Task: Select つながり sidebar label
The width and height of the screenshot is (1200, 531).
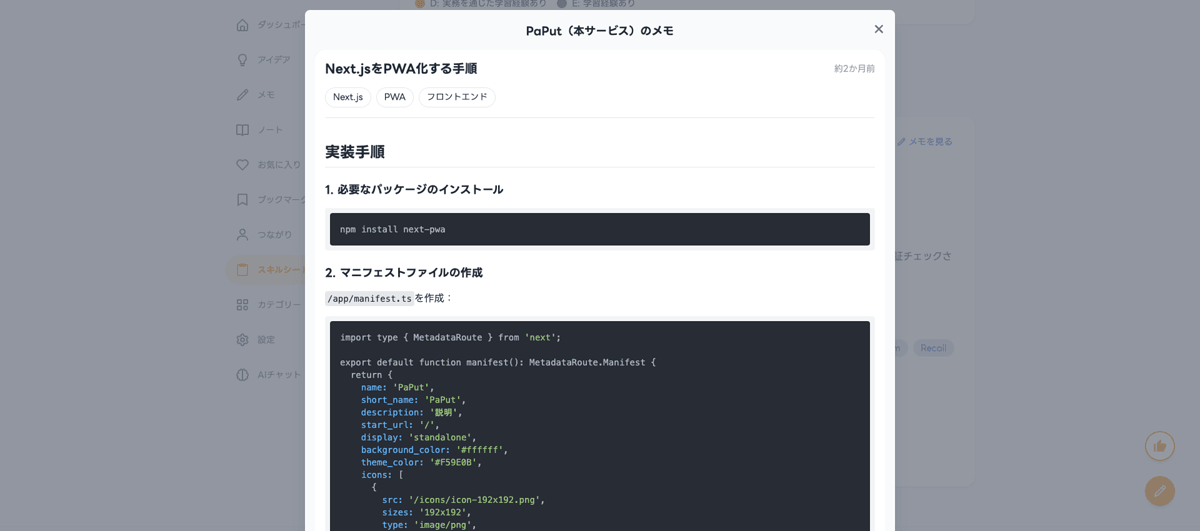Action: tap(275, 234)
